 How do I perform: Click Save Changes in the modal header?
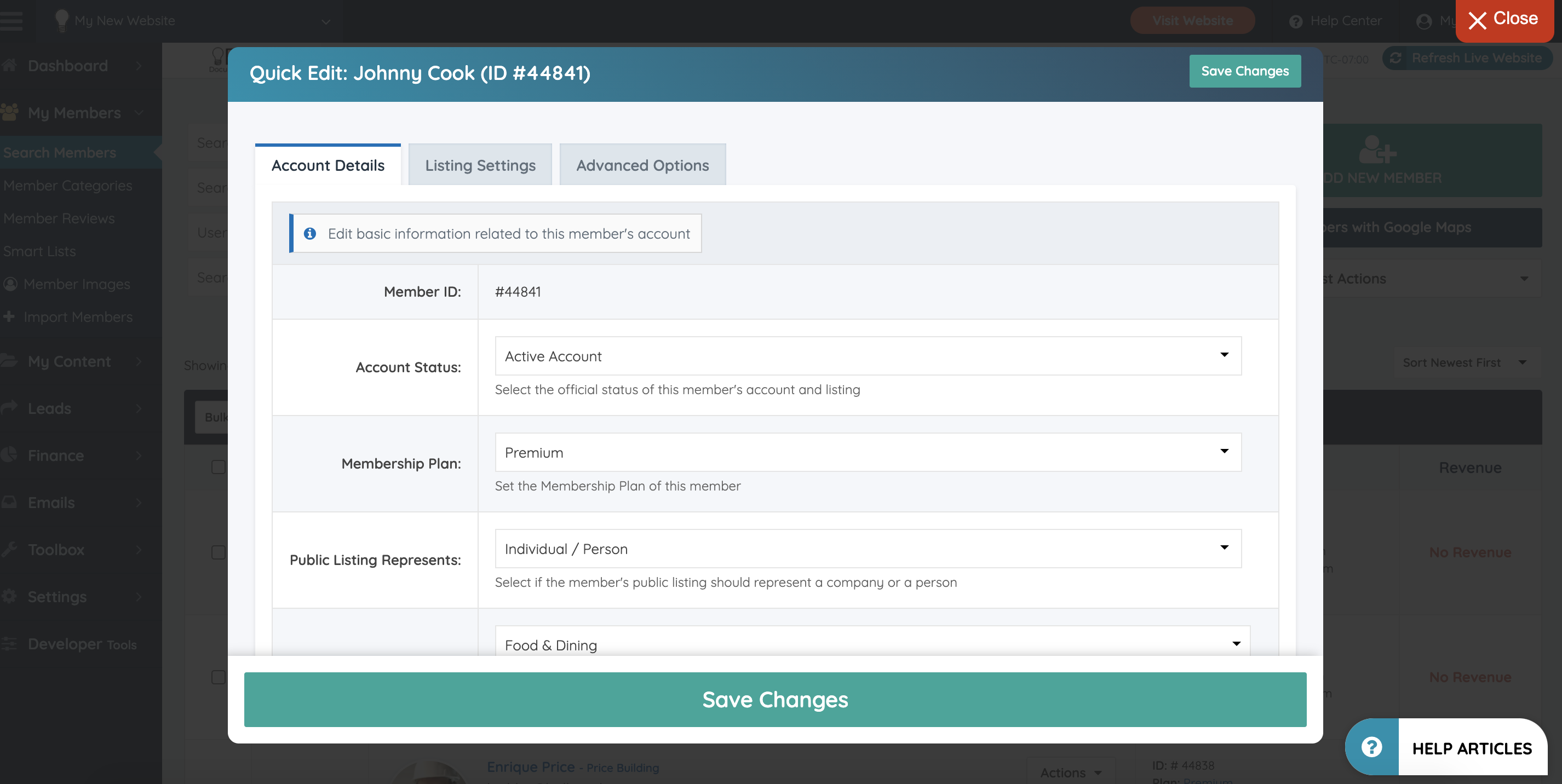coord(1244,71)
